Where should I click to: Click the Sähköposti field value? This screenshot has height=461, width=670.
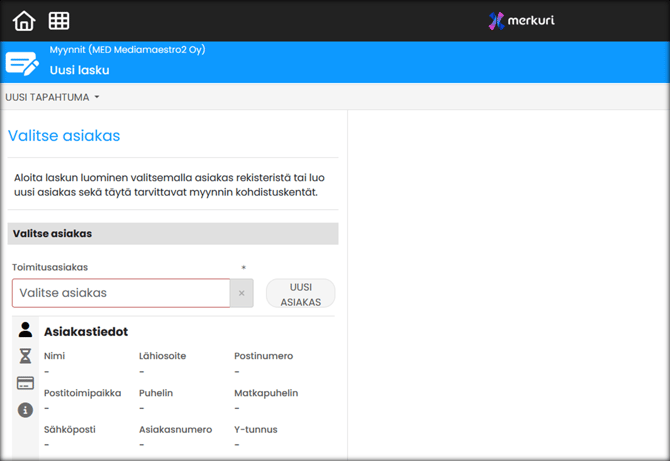coord(46,444)
